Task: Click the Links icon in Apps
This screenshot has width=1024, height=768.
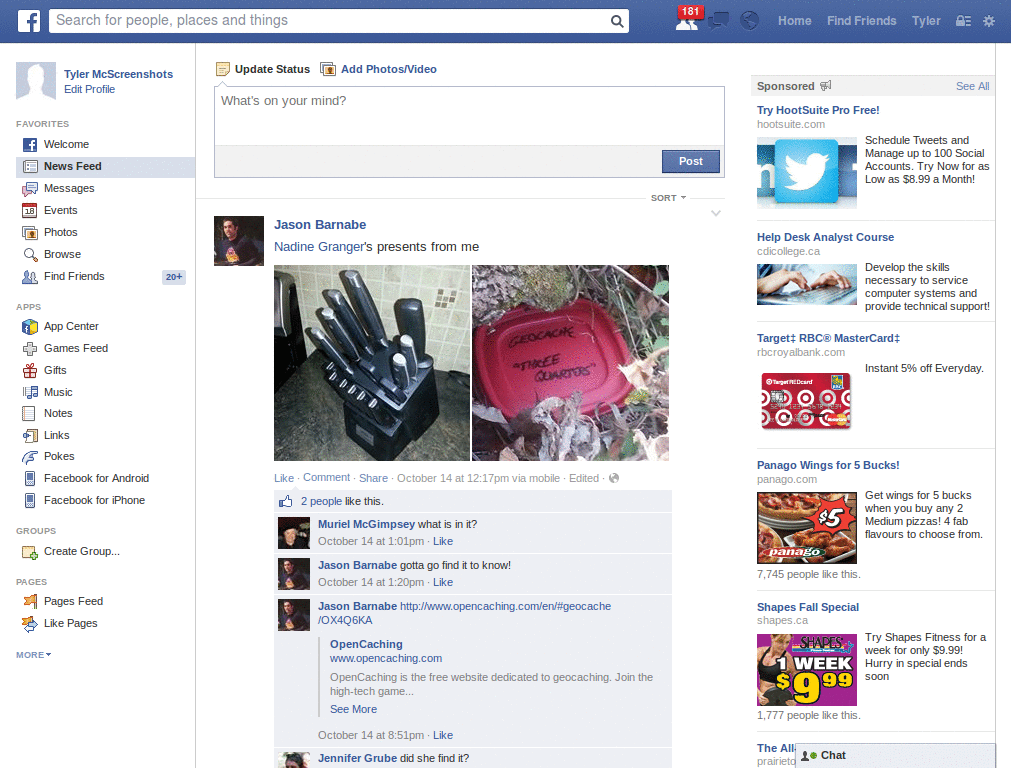Action: click(x=30, y=436)
